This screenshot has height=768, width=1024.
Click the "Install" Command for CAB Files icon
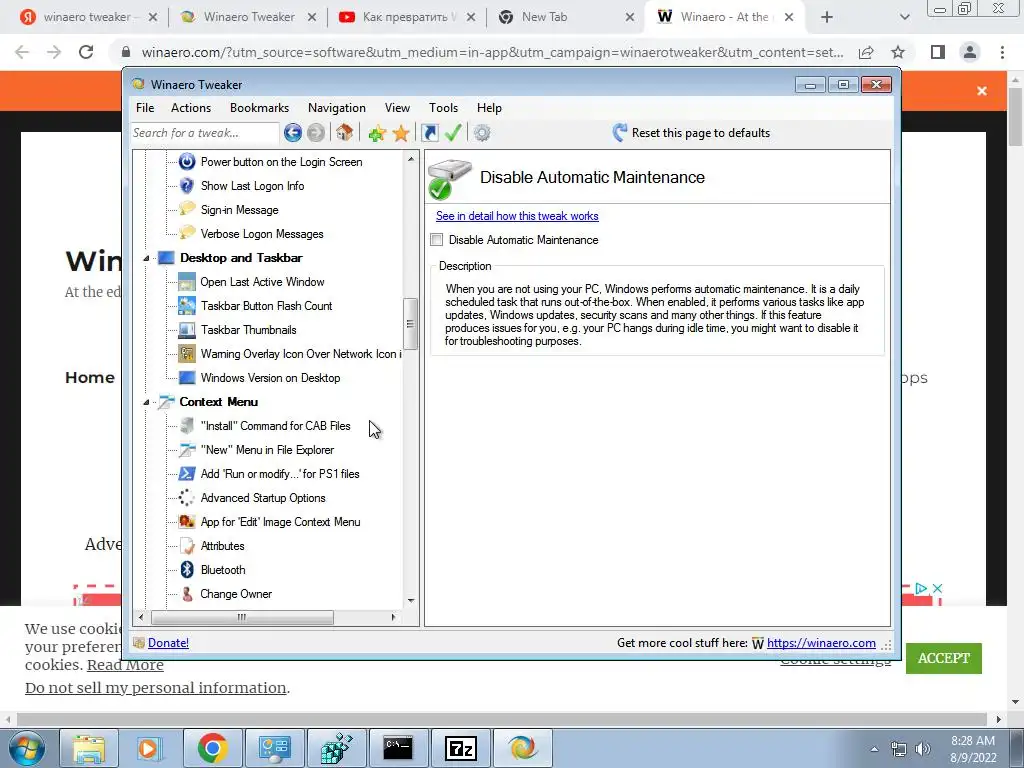[187, 426]
